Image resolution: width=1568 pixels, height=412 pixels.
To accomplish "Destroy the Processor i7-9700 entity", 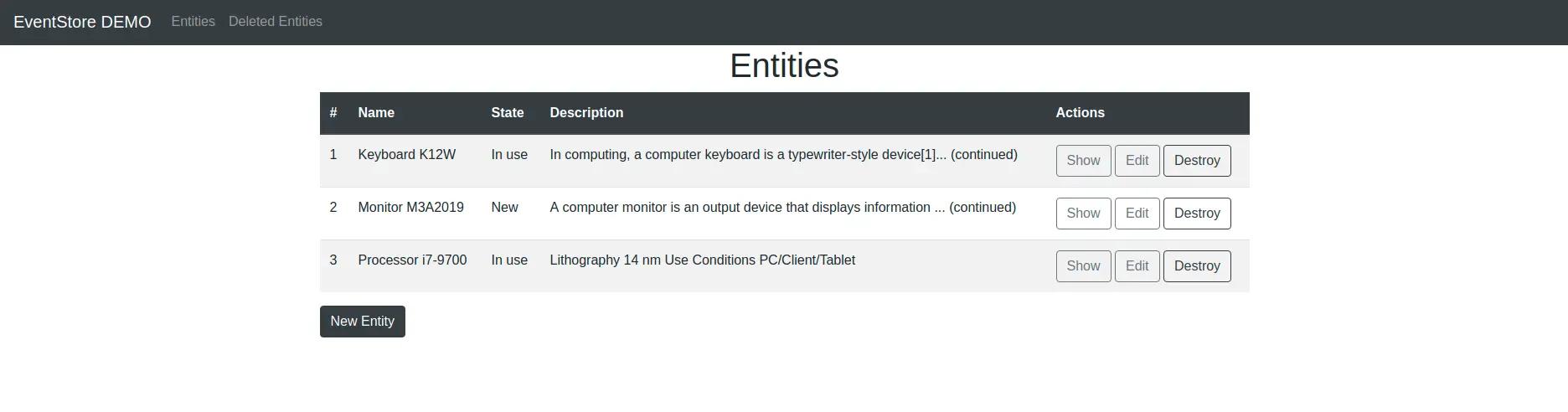I will click(1196, 266).
